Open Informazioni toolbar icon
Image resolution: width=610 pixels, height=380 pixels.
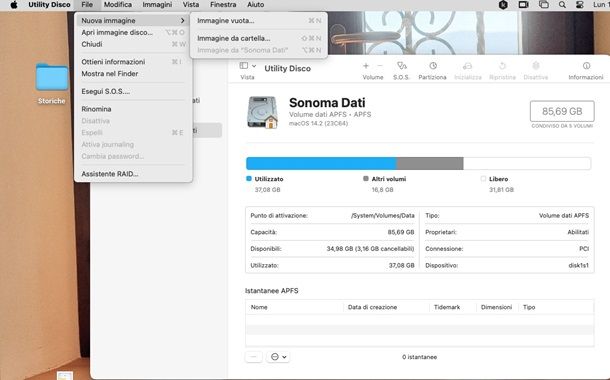pyautogui.click(x=586, y=66)
